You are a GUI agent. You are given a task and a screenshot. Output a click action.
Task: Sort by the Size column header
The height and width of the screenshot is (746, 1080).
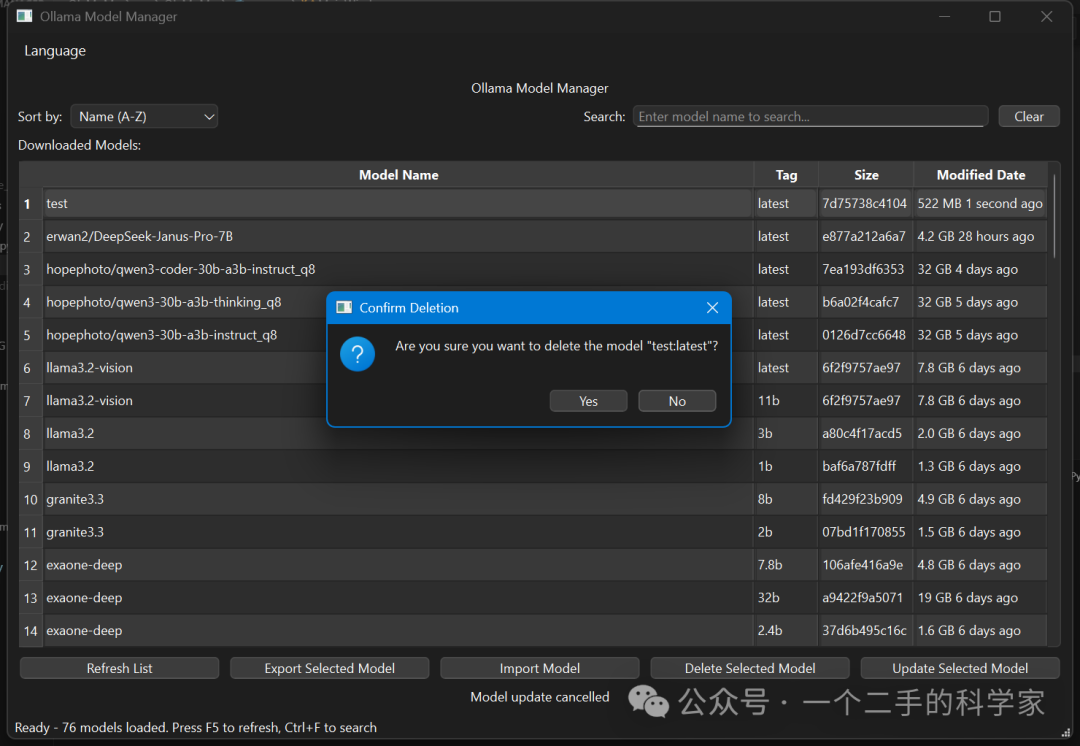click(x=866, y=175)
